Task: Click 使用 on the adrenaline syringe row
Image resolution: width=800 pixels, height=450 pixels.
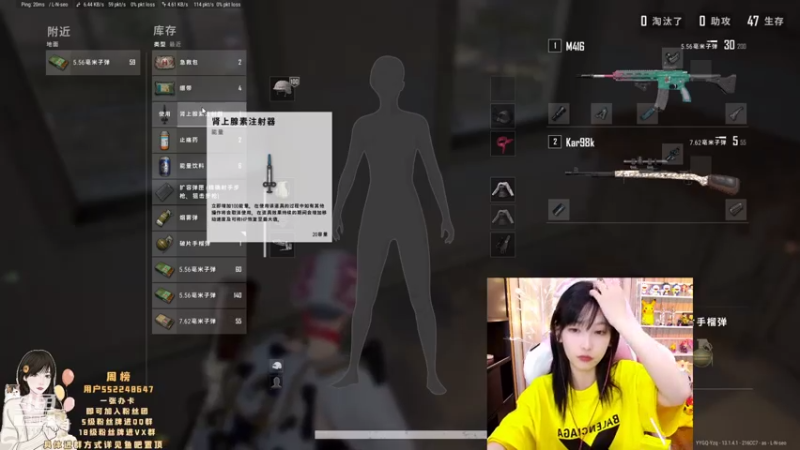Action: click(164, 114)
